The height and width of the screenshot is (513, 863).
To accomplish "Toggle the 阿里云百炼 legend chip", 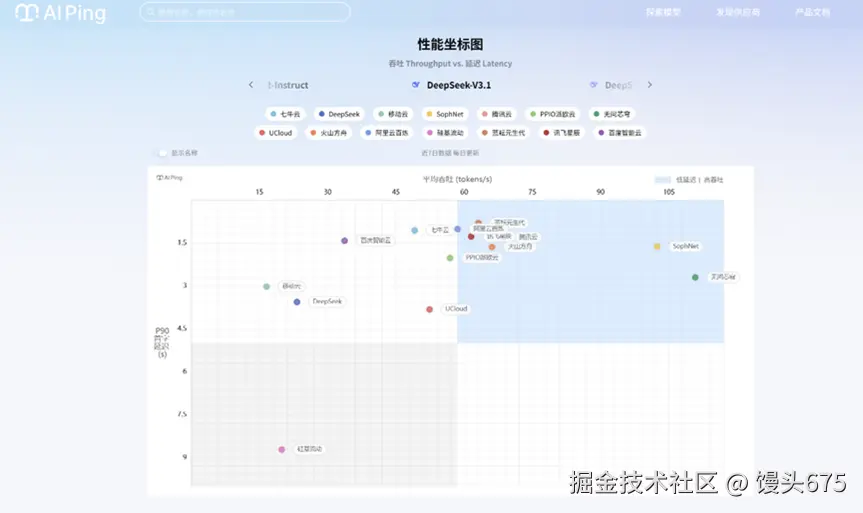I will [x=387, y=133].
